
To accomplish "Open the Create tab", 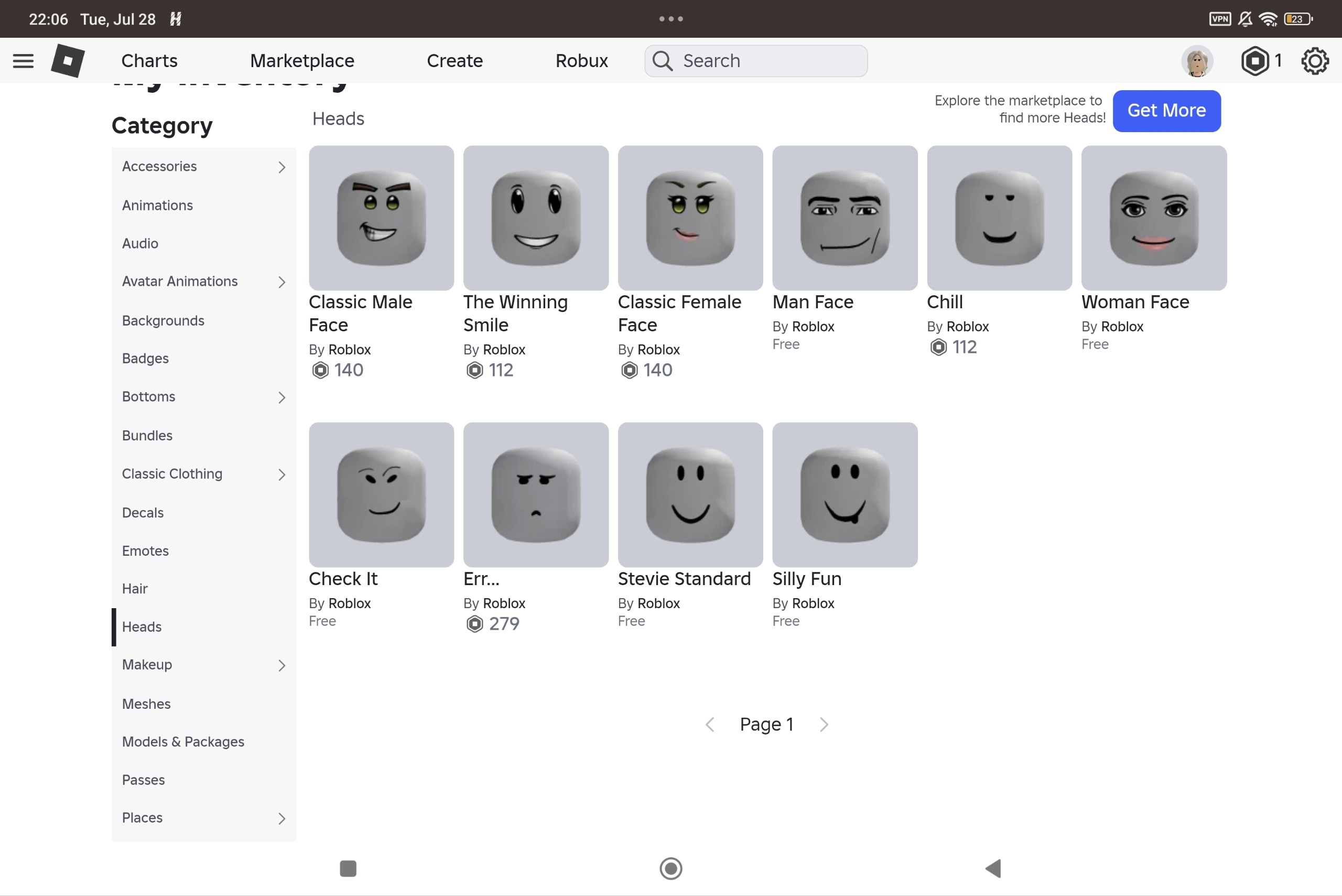I will [x=455, y=61].
